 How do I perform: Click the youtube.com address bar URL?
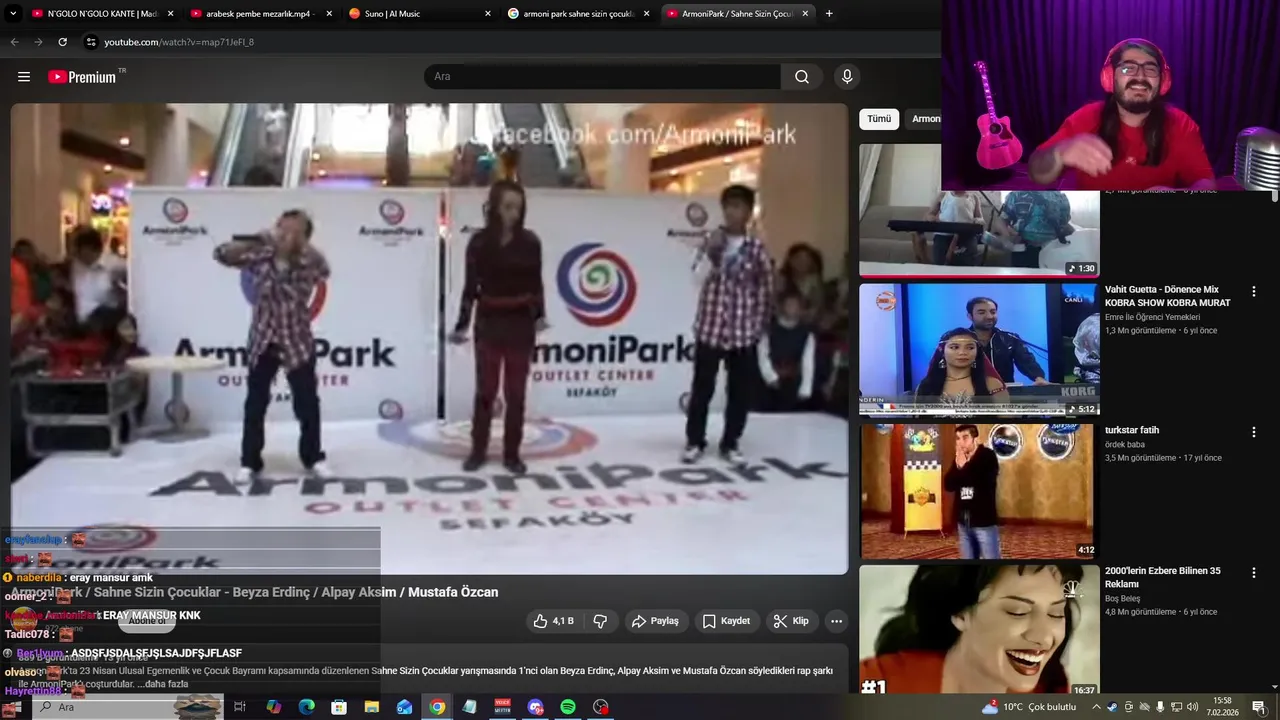tap(179, 42)
